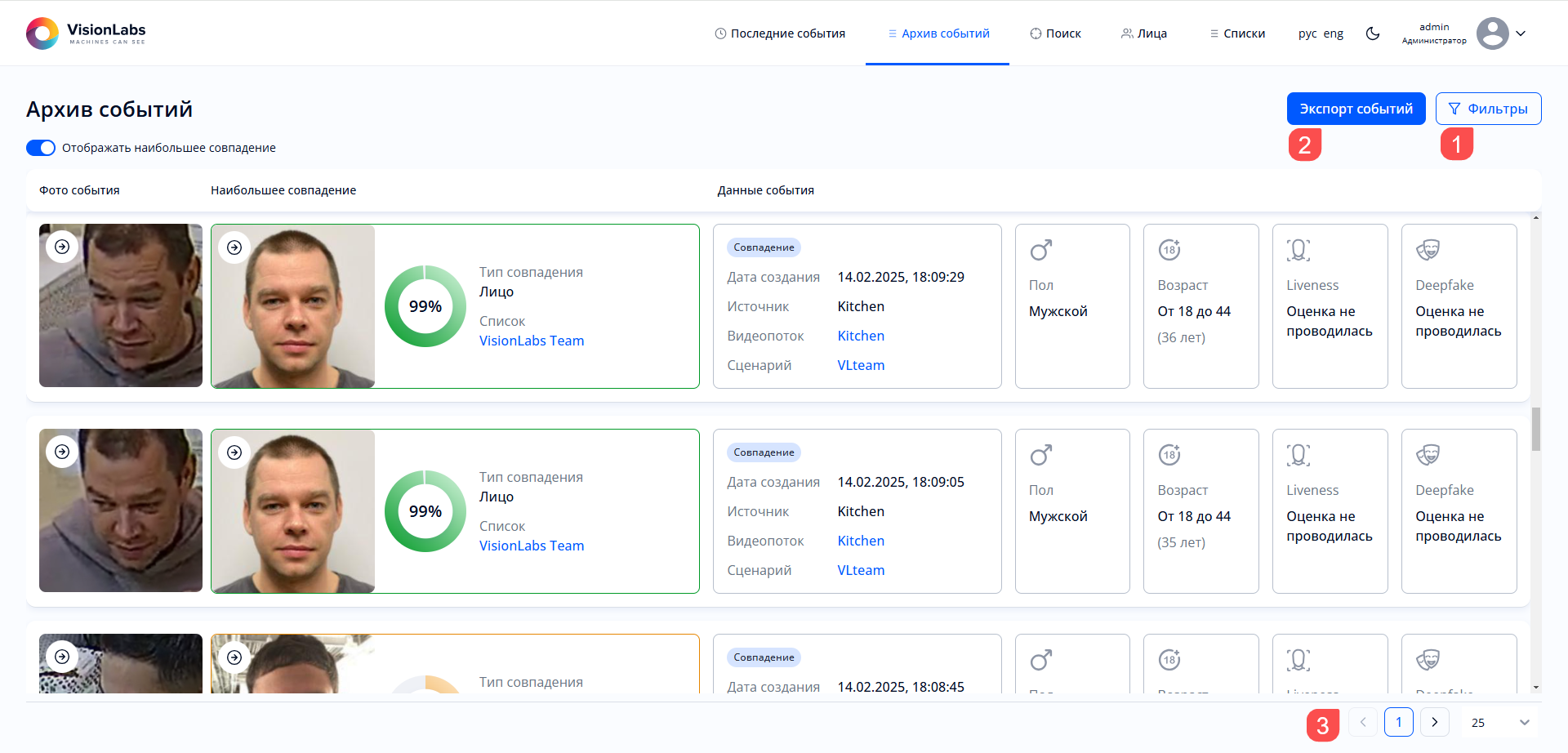Click the age 18+ icon in 18:09:05 event

[x=1169, y=455]
